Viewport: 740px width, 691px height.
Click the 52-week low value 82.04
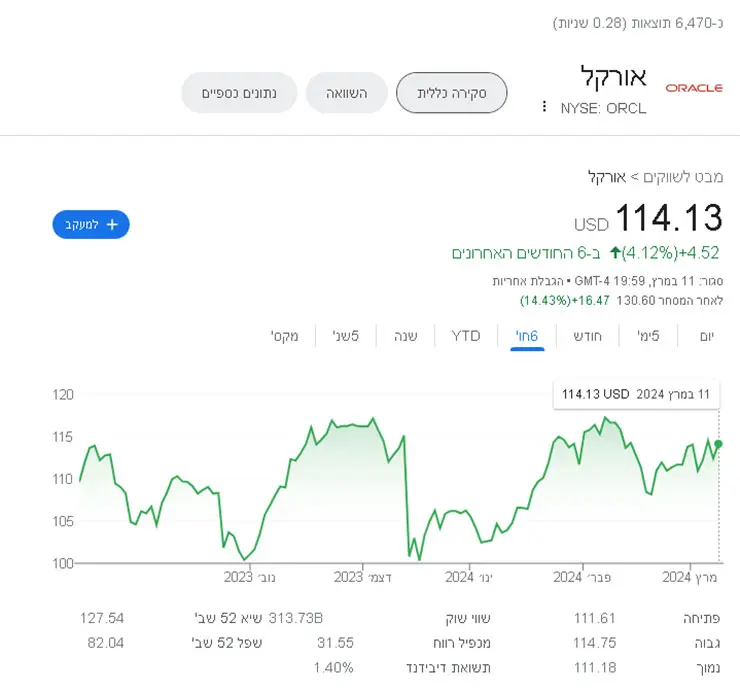coord(105,643)
